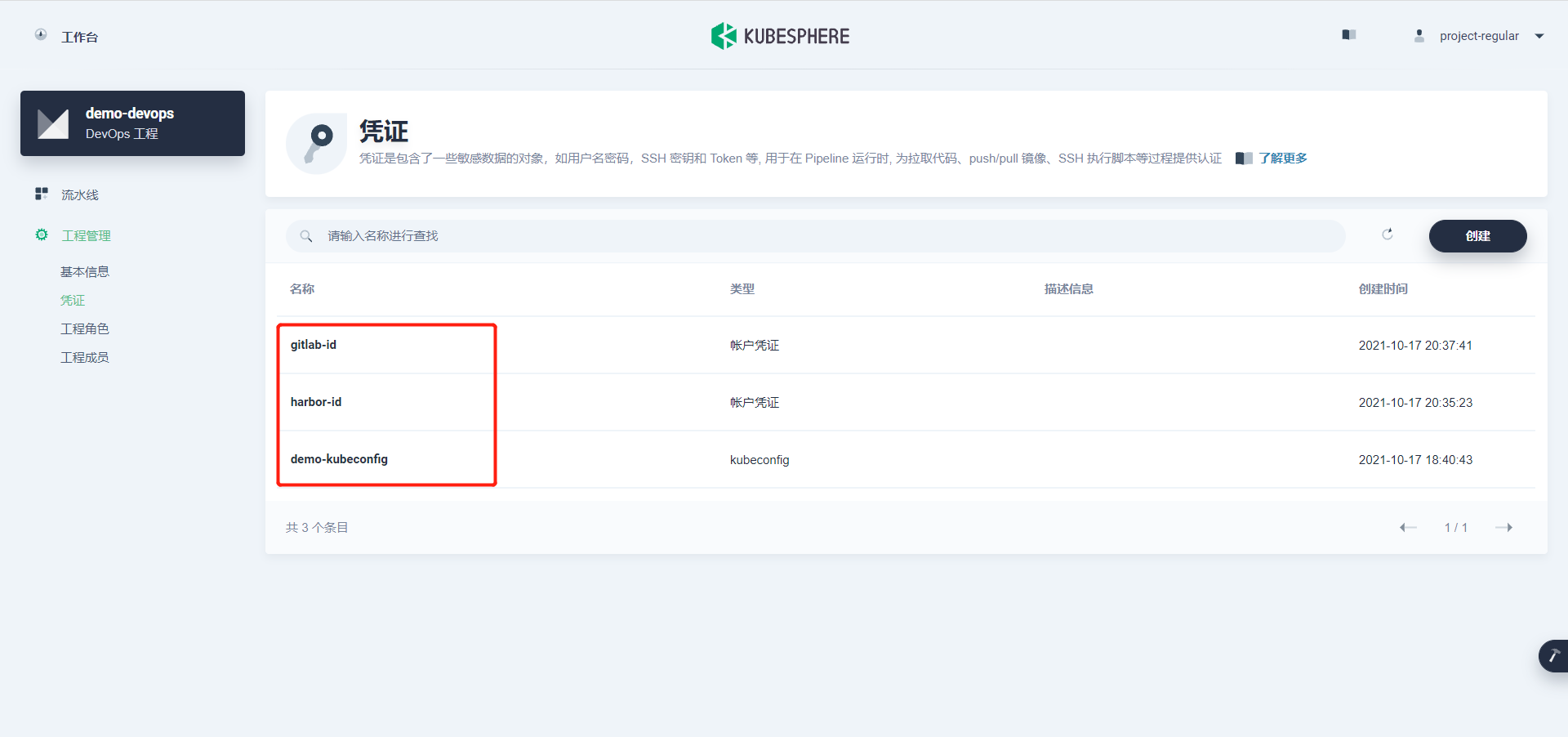Viewport: 1568px width, 737px height.
Task: Click 创建 create credential button
Action: click(x=1477, y=236)
